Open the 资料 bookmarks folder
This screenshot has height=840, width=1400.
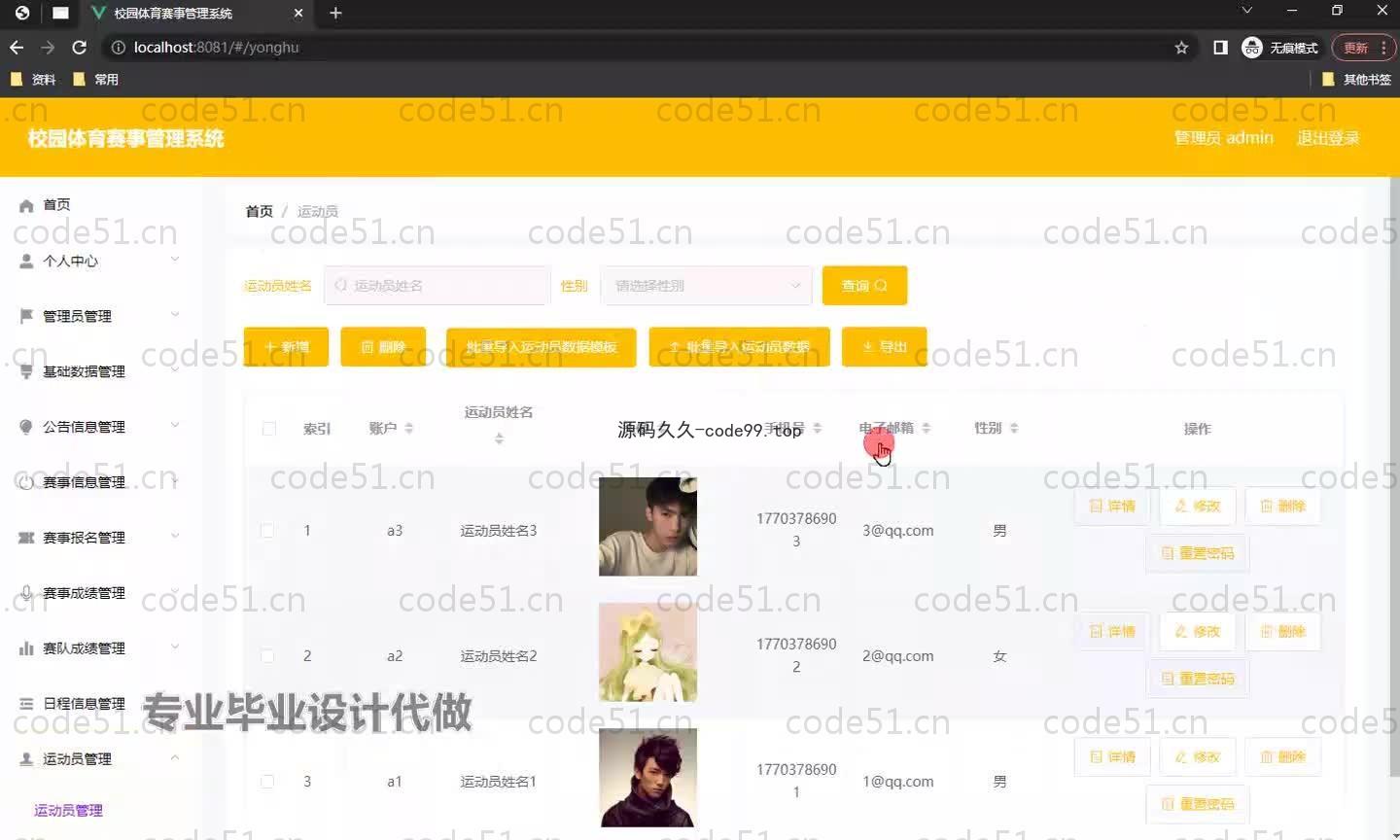point(33,80)
